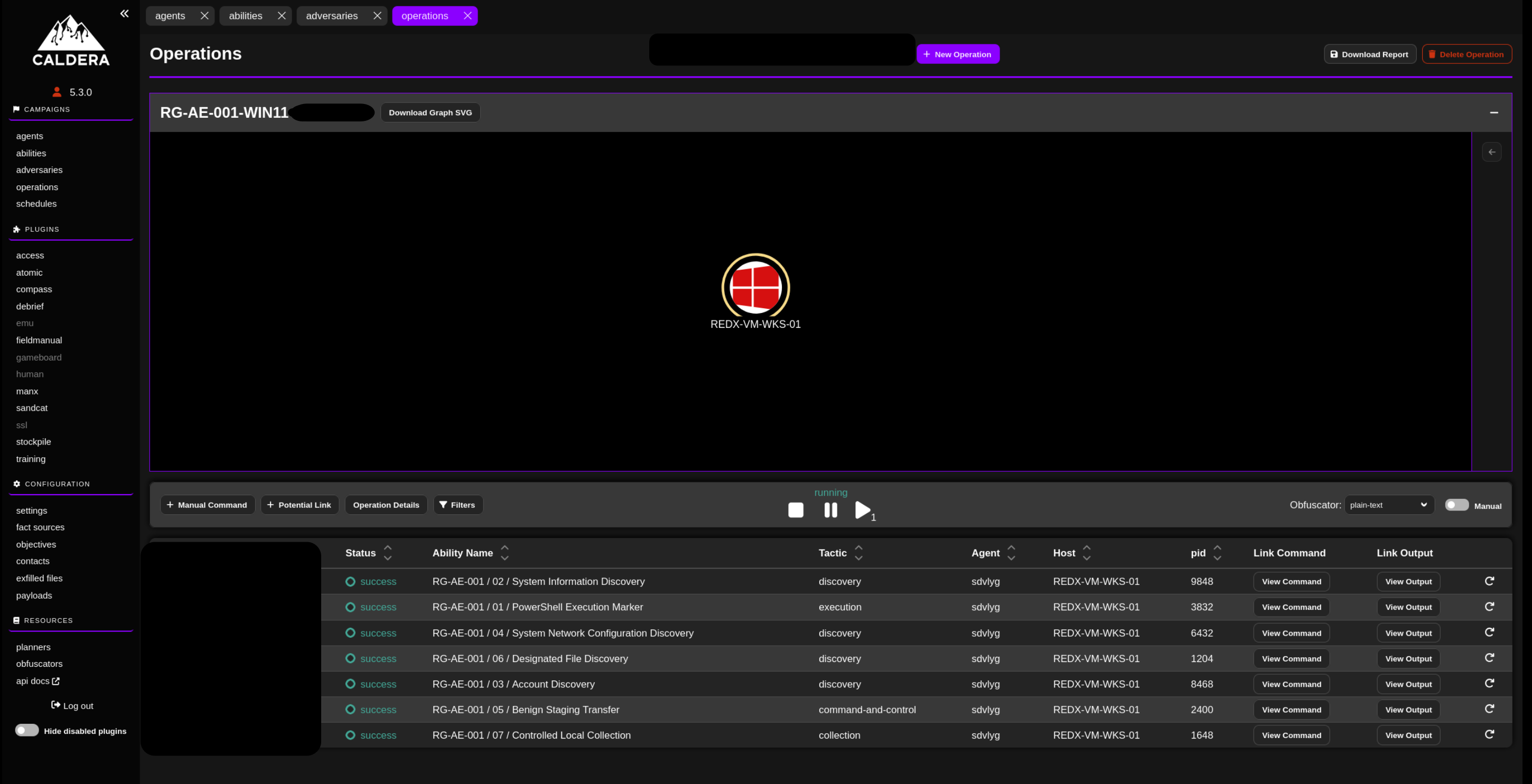View Command for System Information Discovery
1532x784 pixels.
click(1291, 582)
